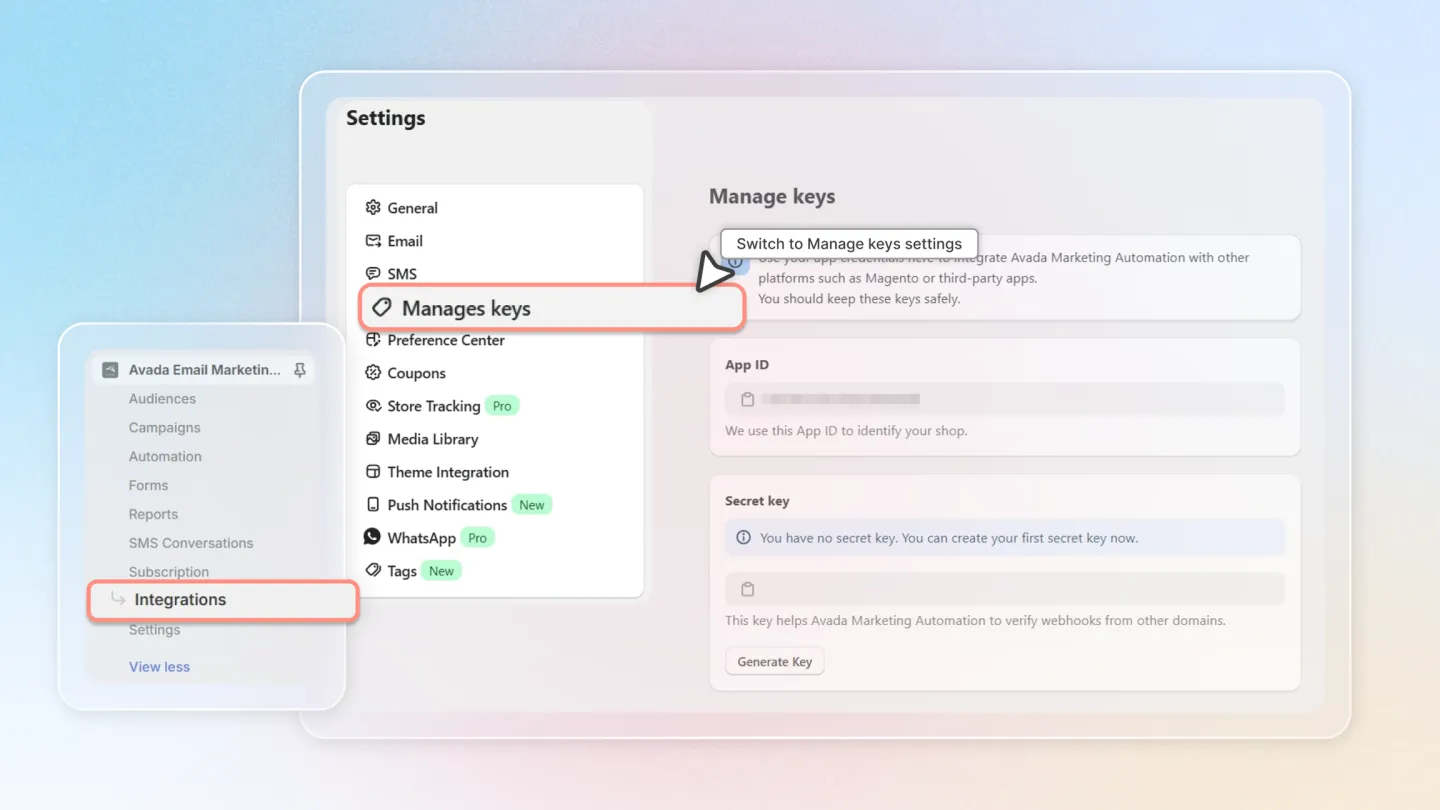1440x810 pixels.
Task: Click the Media Library icon
Action: pyautogui.click(x=373, y=439)
